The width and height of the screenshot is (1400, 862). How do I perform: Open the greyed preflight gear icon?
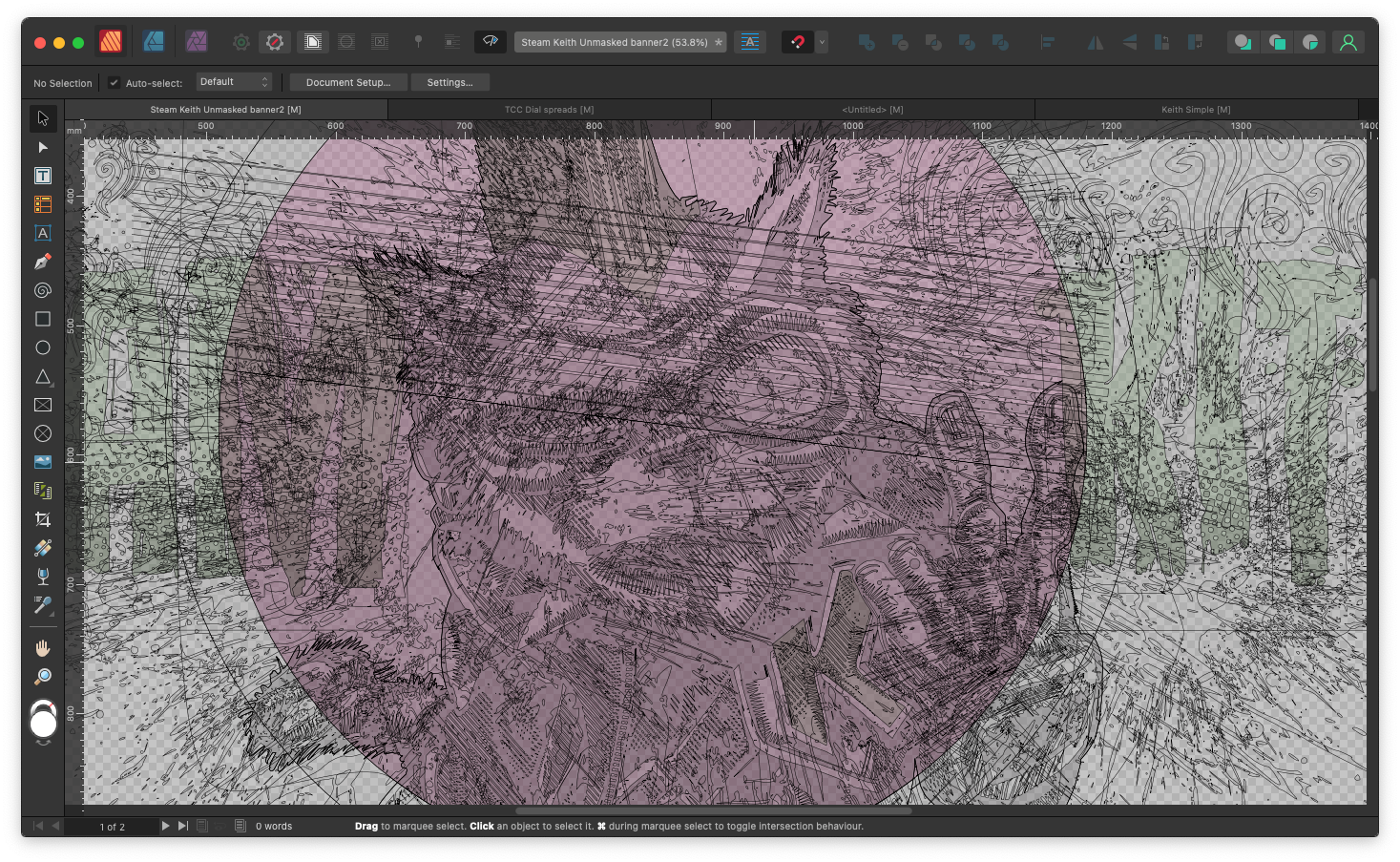tap(241, 42)
